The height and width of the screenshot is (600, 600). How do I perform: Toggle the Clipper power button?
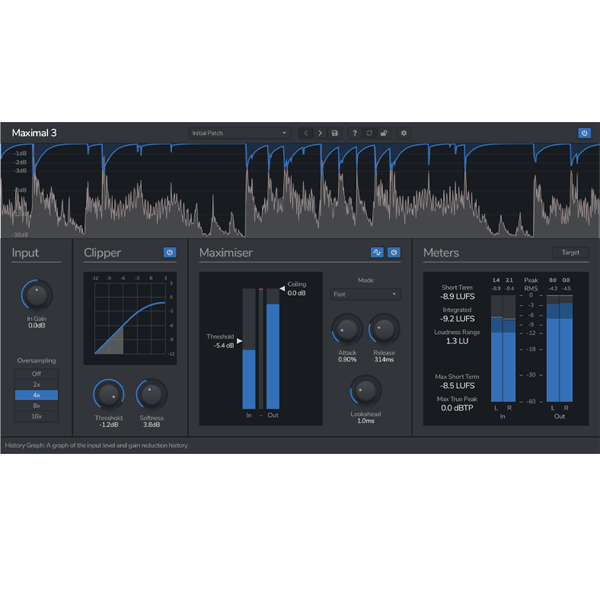point(170,252)
